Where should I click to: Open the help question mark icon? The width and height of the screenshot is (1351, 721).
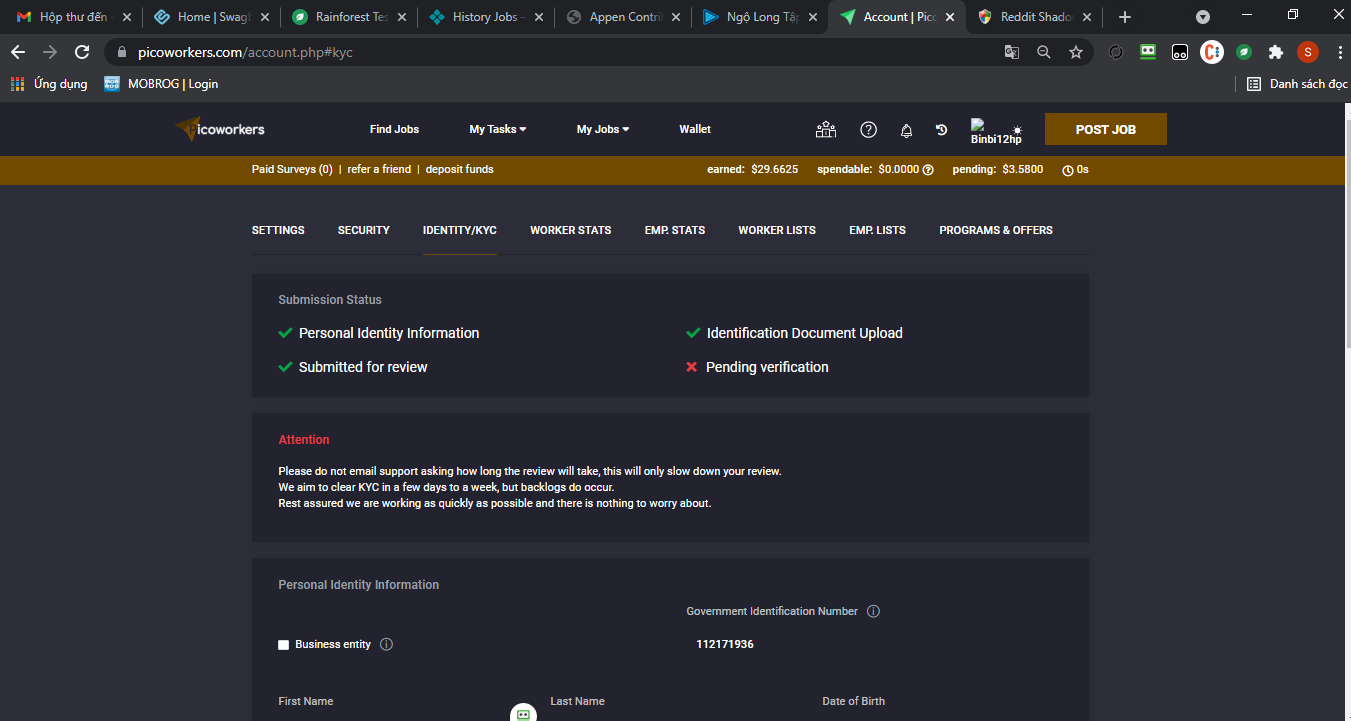pyautogui.click(x=868, y=129)
